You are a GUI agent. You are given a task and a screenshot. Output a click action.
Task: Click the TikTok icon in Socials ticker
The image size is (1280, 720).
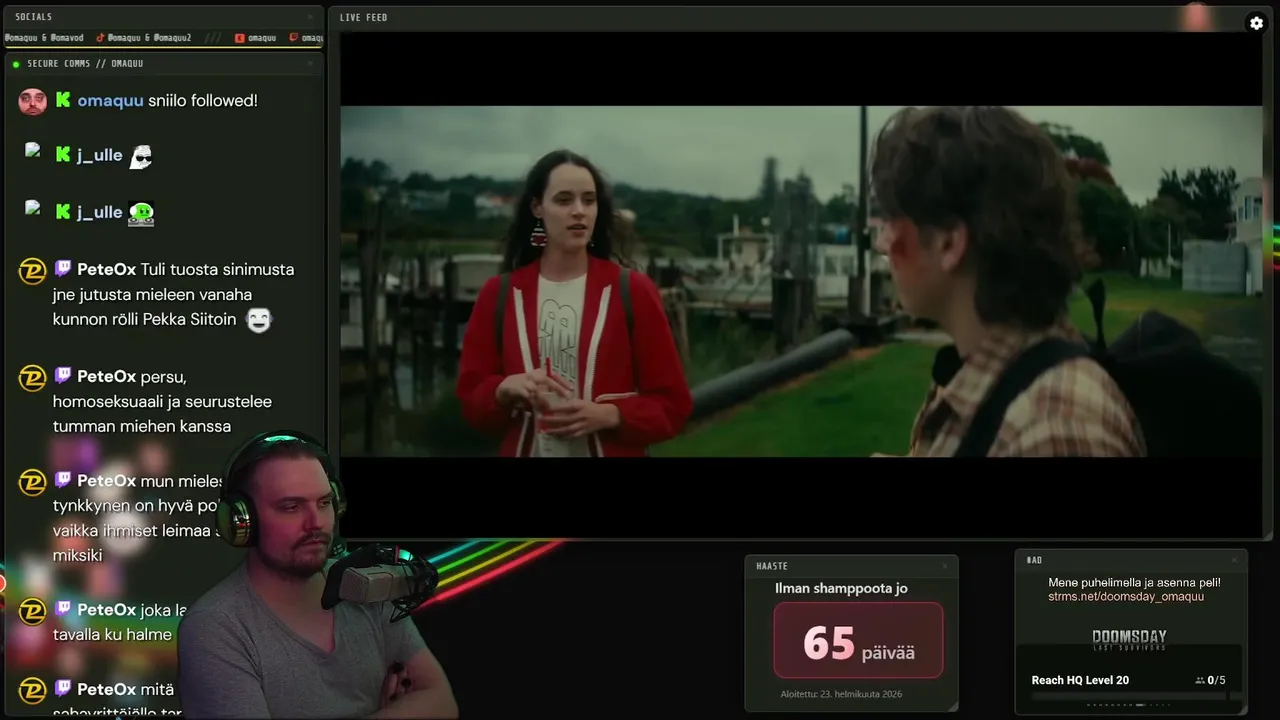(100, 38)
